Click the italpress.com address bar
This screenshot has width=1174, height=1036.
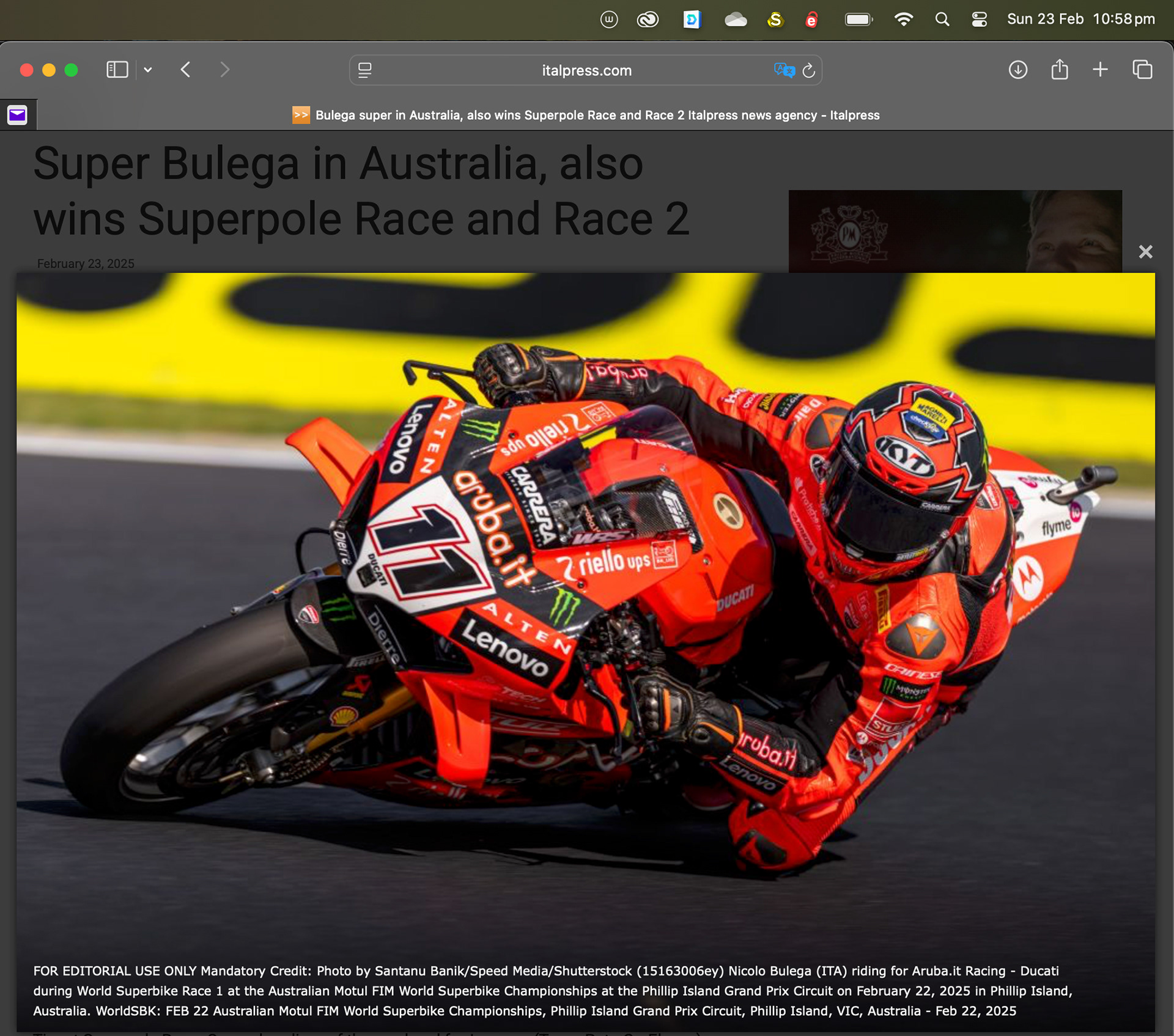point(586,70)
